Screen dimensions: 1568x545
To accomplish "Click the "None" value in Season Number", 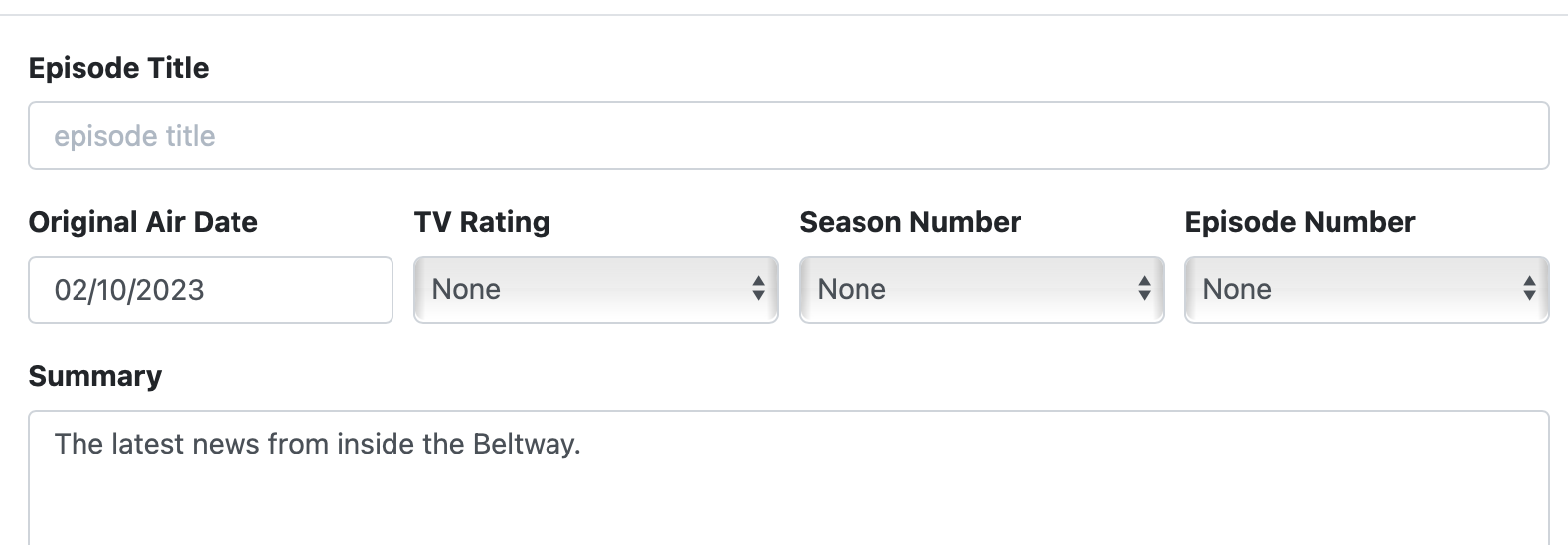I will pos(852,289).
